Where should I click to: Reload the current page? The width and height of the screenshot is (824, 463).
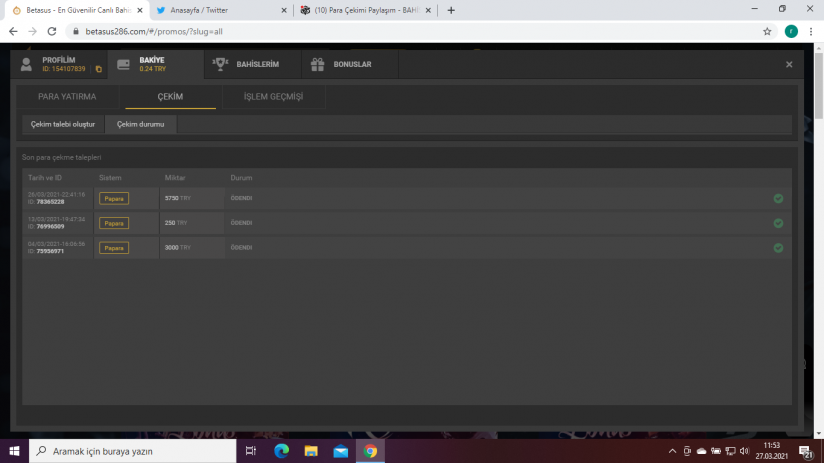[52, 32]
